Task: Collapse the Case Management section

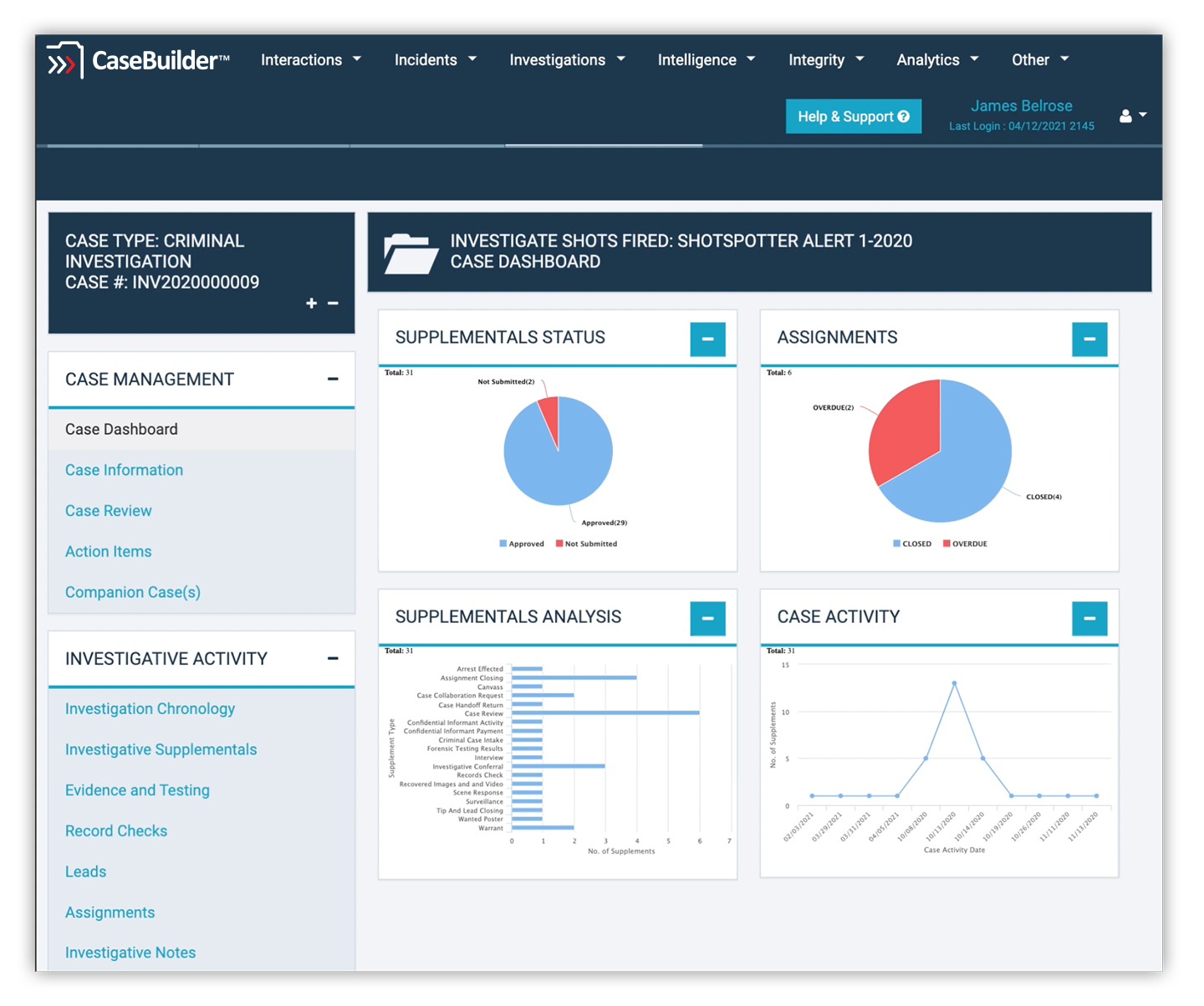Action: (x=333, y=380)
